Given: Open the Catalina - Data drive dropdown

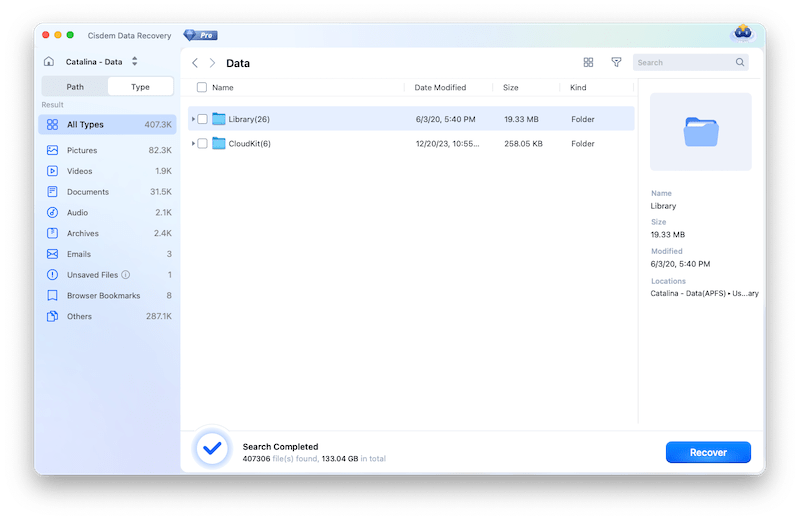Looking at the screenshot, I should click(x=134, y=62).
